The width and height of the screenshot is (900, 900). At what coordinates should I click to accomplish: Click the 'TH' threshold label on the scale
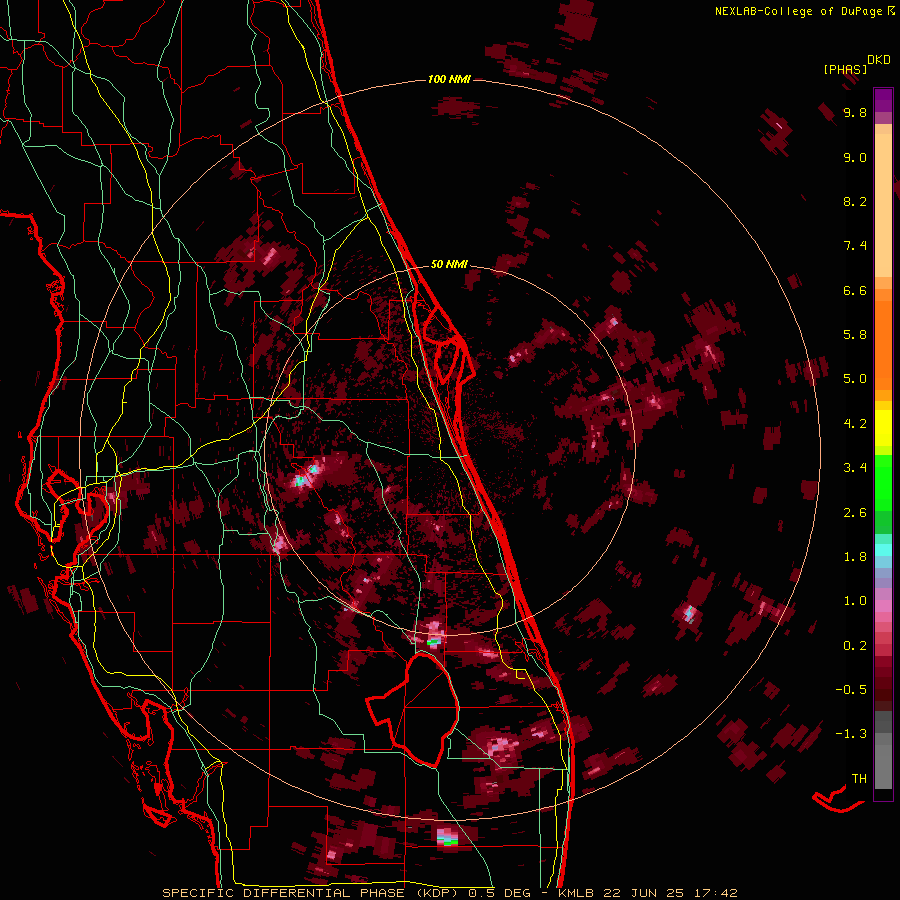click(859, 779)
